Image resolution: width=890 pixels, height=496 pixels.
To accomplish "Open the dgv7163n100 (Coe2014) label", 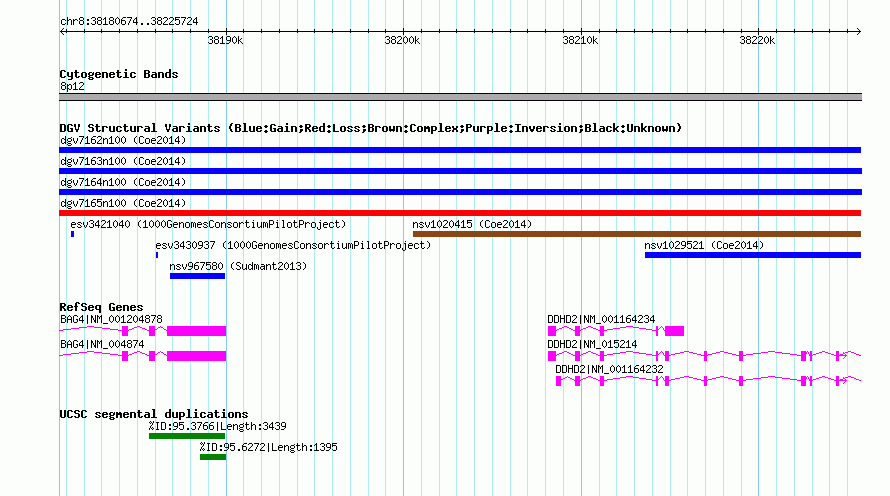I will click(x=123, y=161).
